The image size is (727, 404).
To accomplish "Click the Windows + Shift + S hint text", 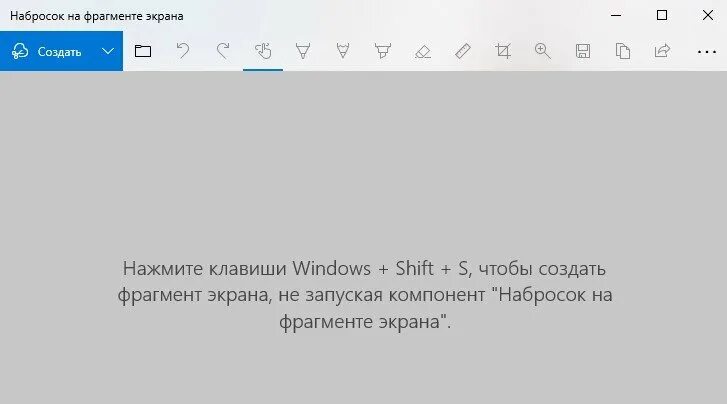I will (365, 295).
